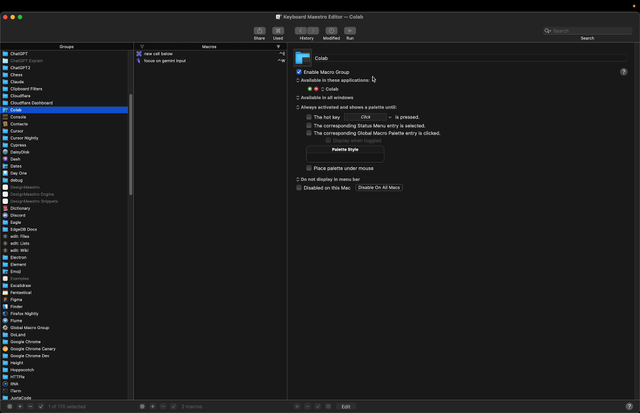
Task: Click the groups action circle icon
Action: click(x=10, y=406)
